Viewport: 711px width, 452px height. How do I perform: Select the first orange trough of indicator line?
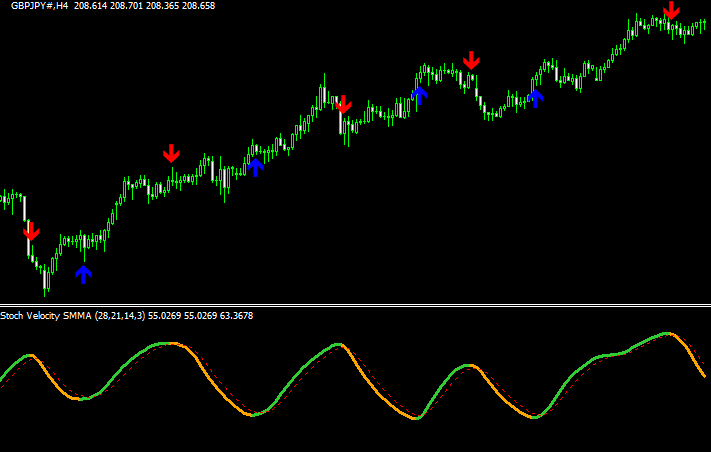(82, 399)
